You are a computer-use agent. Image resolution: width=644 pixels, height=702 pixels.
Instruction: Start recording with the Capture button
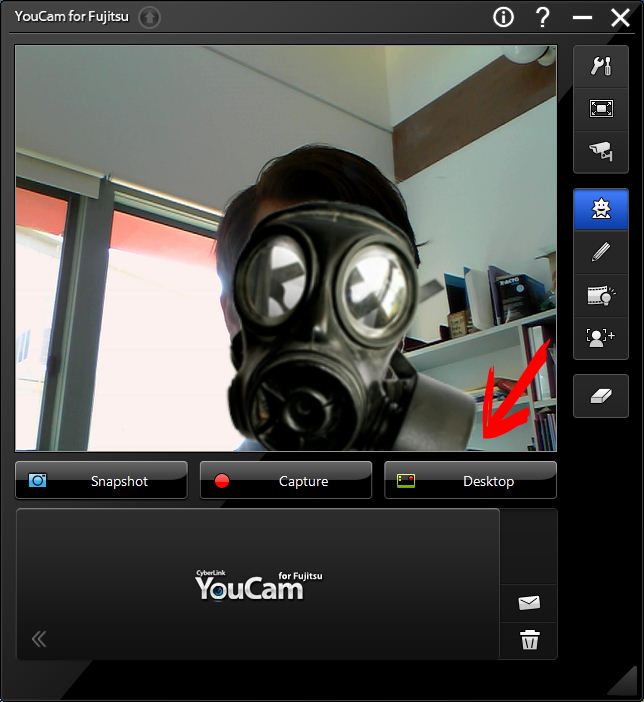click(x=286, y=481)
